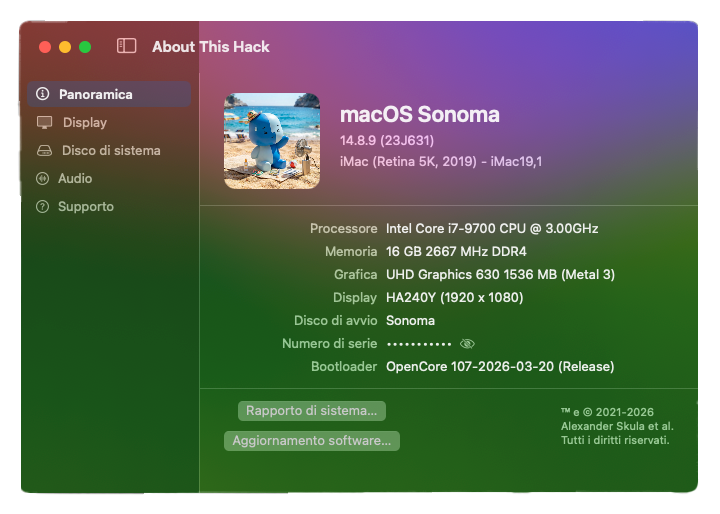Click the Intel Core i7-9700 CPU value
Viewport: 720px width, 514px height.
(x=492, y=228)
